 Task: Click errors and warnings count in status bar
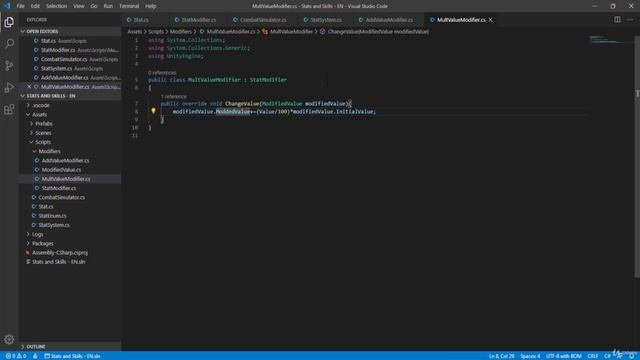pos(16,356)
